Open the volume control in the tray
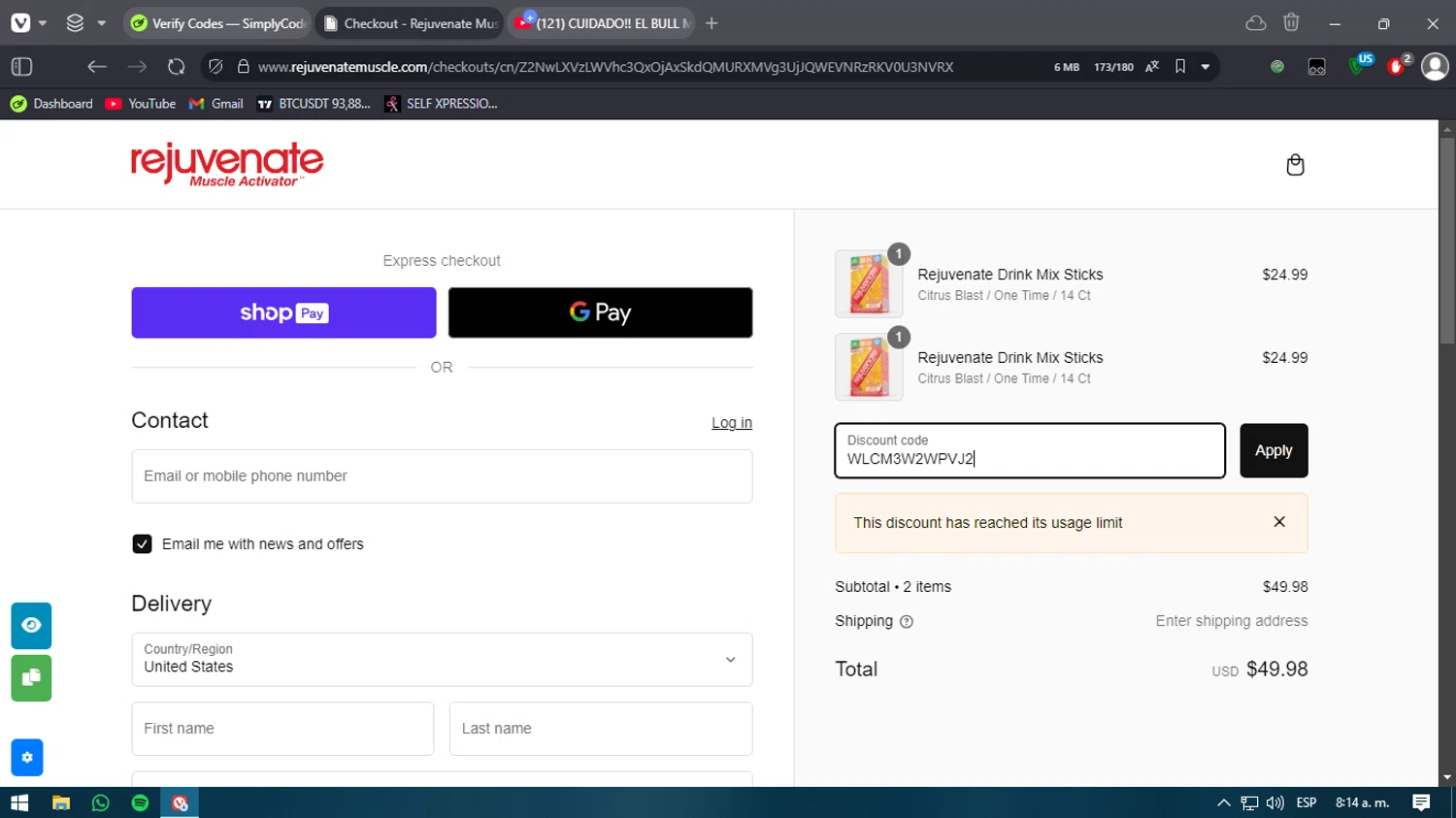The height and width of the screenshot is (818, 1456). (1275, 802)
